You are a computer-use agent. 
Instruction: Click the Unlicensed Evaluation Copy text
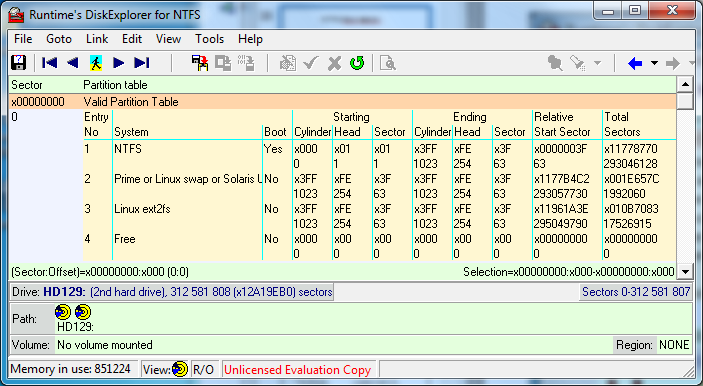[x=298, y=370]
